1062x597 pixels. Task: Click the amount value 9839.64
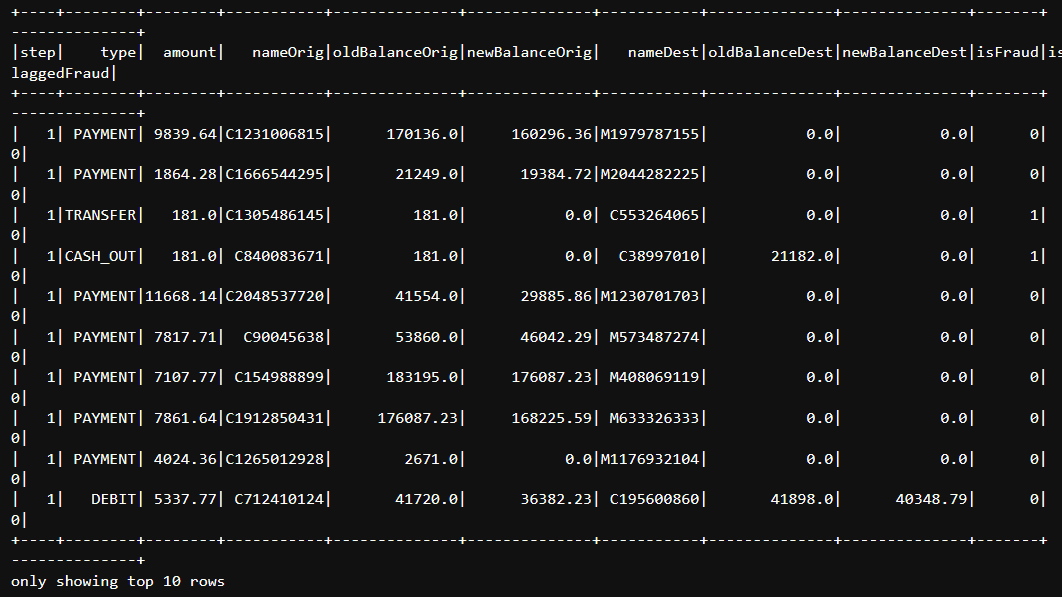[187, 133]
